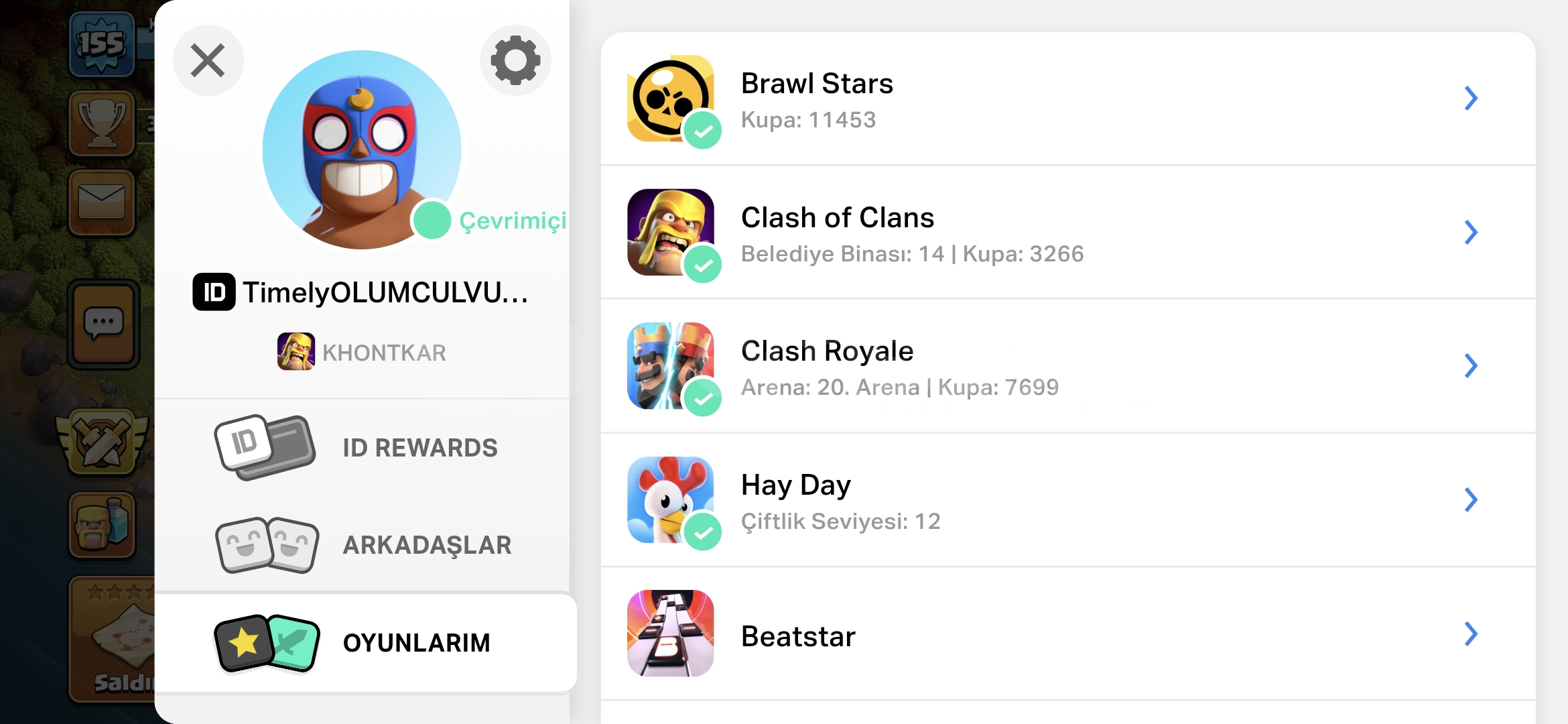Tap the level 155 experience badge
This screenshot has height=724, width=1568.
click(102, 44)
